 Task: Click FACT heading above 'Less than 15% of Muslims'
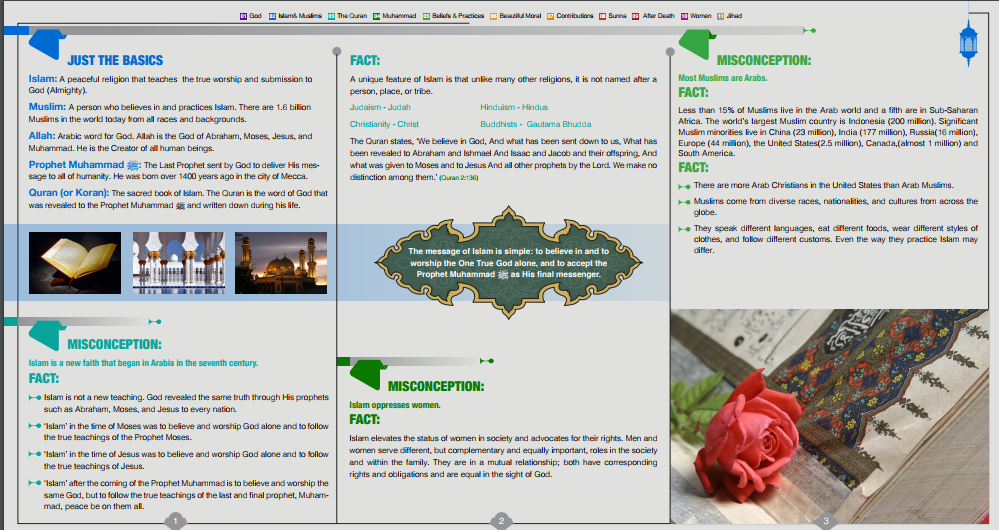tap(693, 92)
